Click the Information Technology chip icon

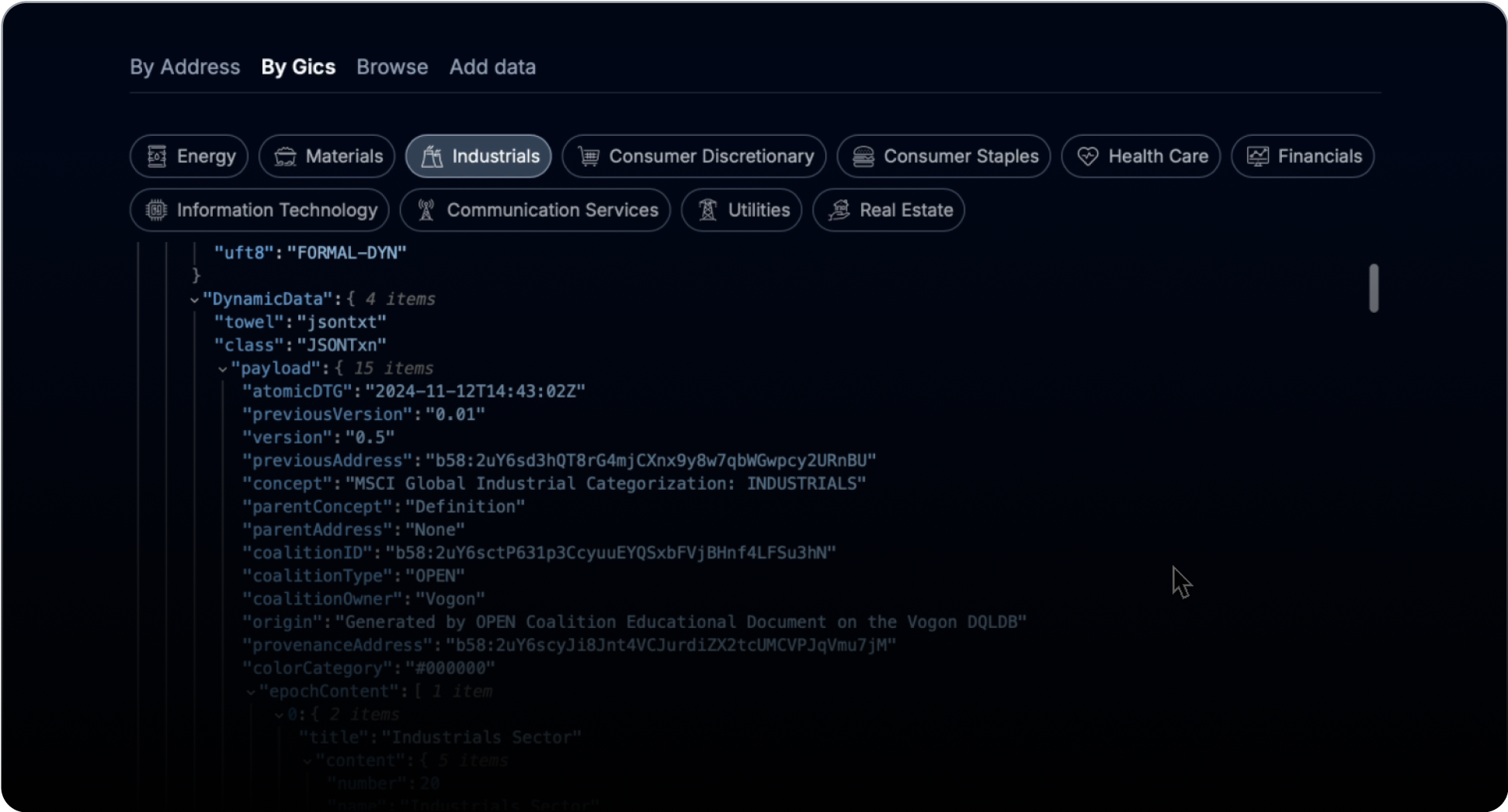[x=157, y=210]
